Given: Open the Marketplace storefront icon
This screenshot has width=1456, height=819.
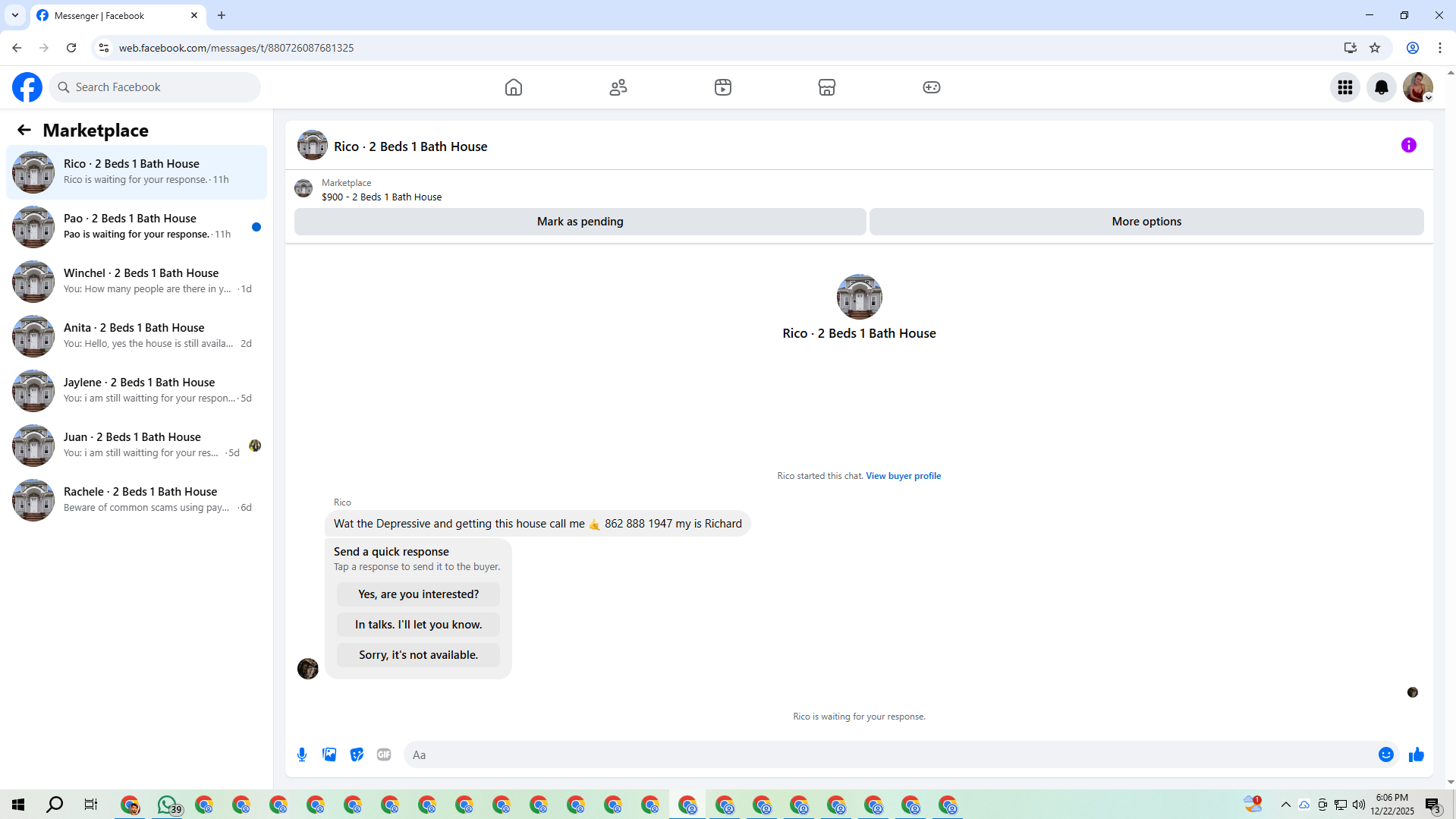Looking at the screenshot, I should click(827, 87).
